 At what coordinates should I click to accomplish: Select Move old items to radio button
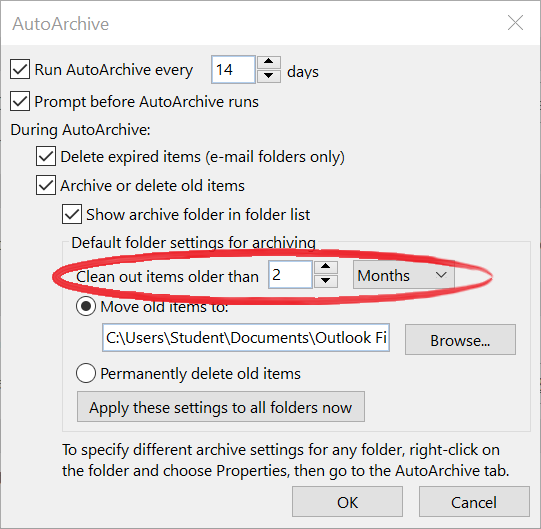click(86, 306)
